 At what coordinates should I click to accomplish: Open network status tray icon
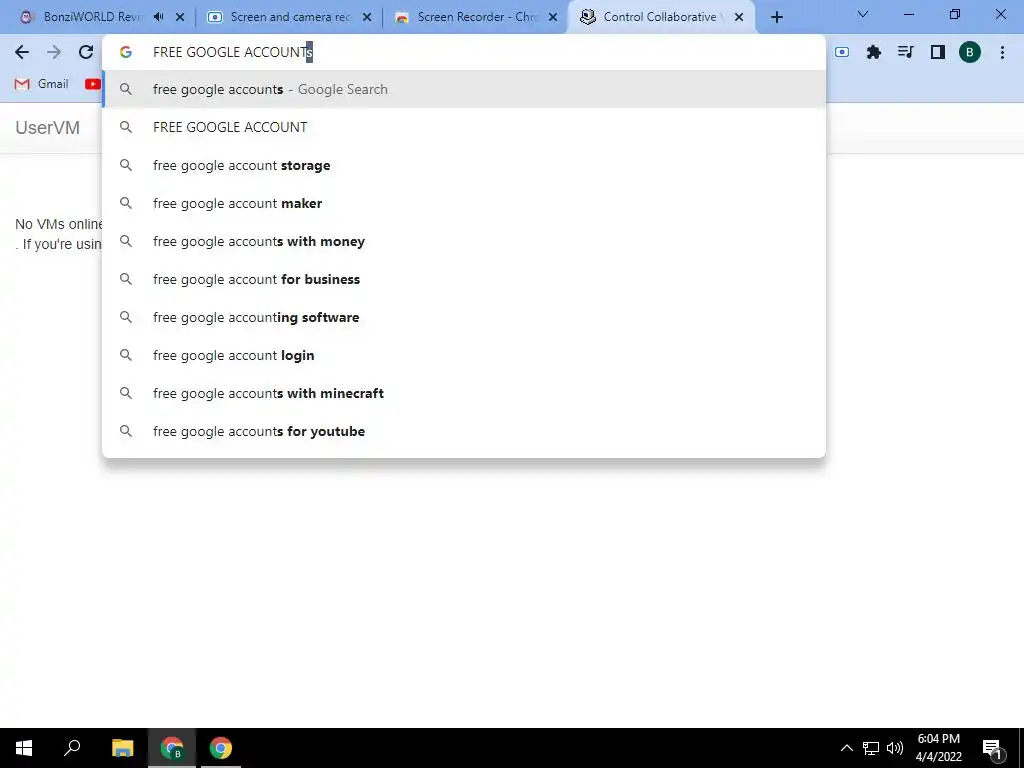[871, 748]
